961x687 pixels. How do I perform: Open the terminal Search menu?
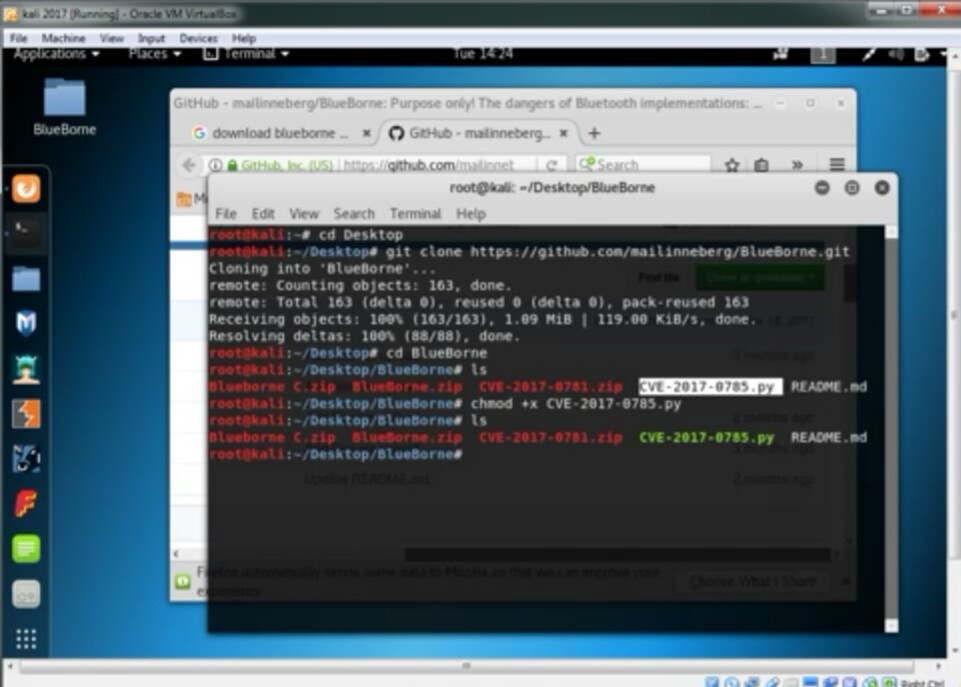[354, 214]
